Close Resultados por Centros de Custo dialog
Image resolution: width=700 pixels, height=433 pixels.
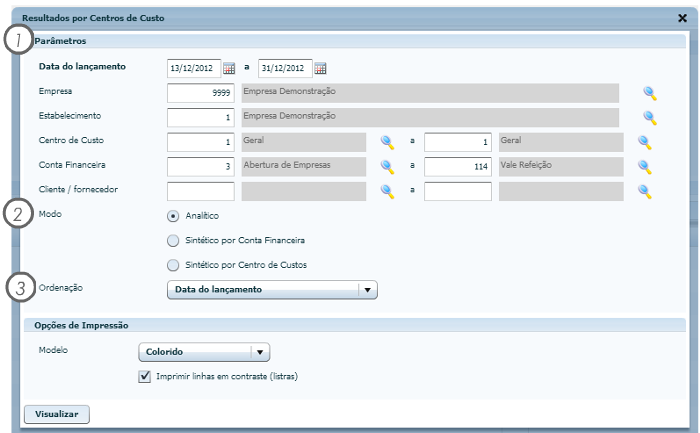click(x=682, y=18)
